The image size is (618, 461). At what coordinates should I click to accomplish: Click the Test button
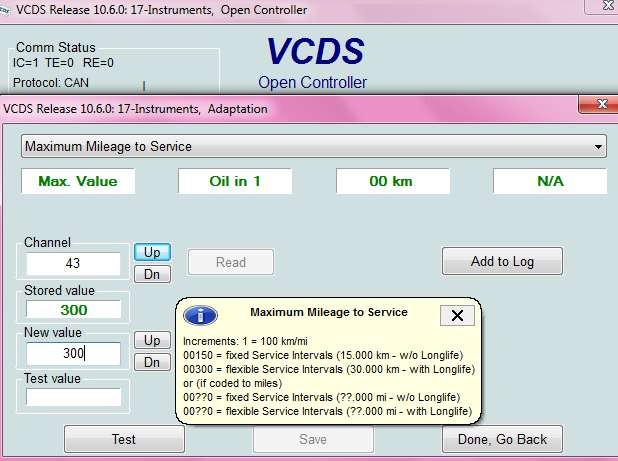click(x=124, y=439)
